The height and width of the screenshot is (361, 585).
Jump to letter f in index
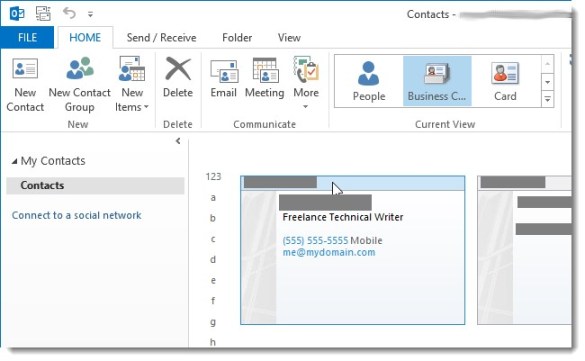pos(213,301)
